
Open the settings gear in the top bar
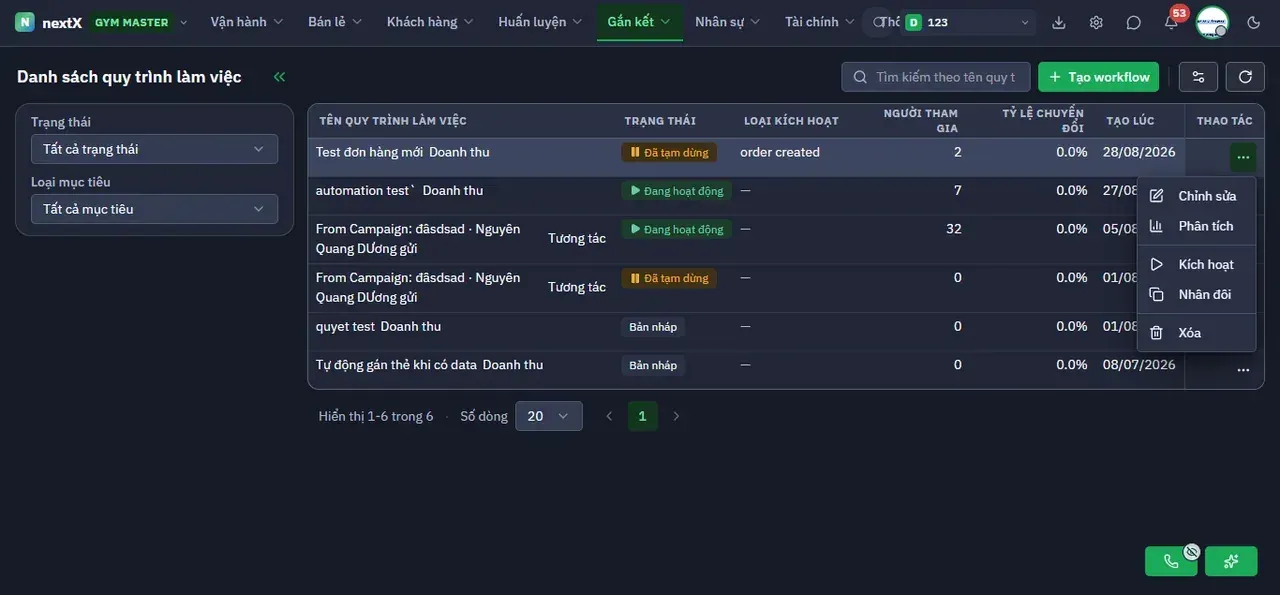(1096, 22)
